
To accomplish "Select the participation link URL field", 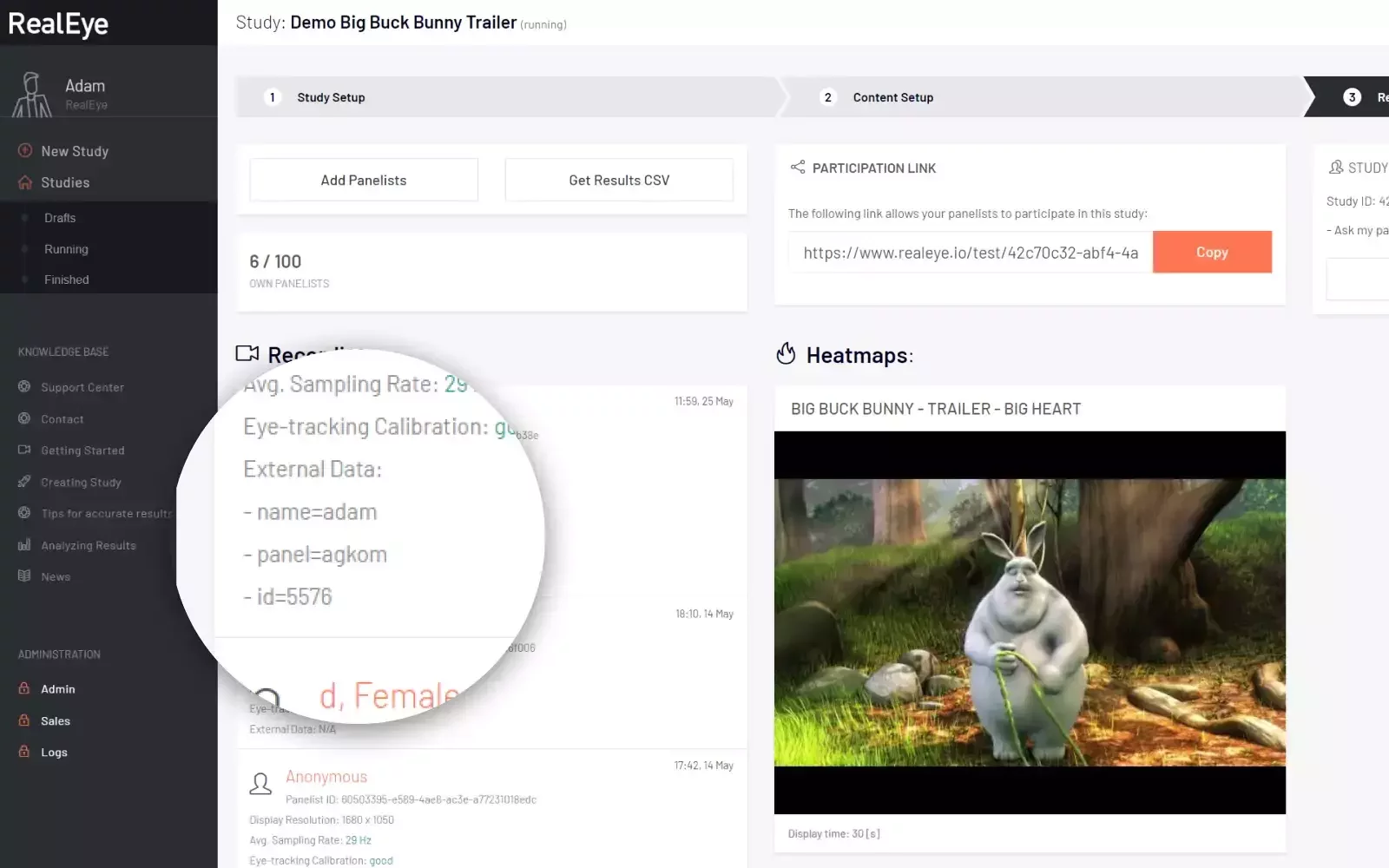I will coord(971,253).
